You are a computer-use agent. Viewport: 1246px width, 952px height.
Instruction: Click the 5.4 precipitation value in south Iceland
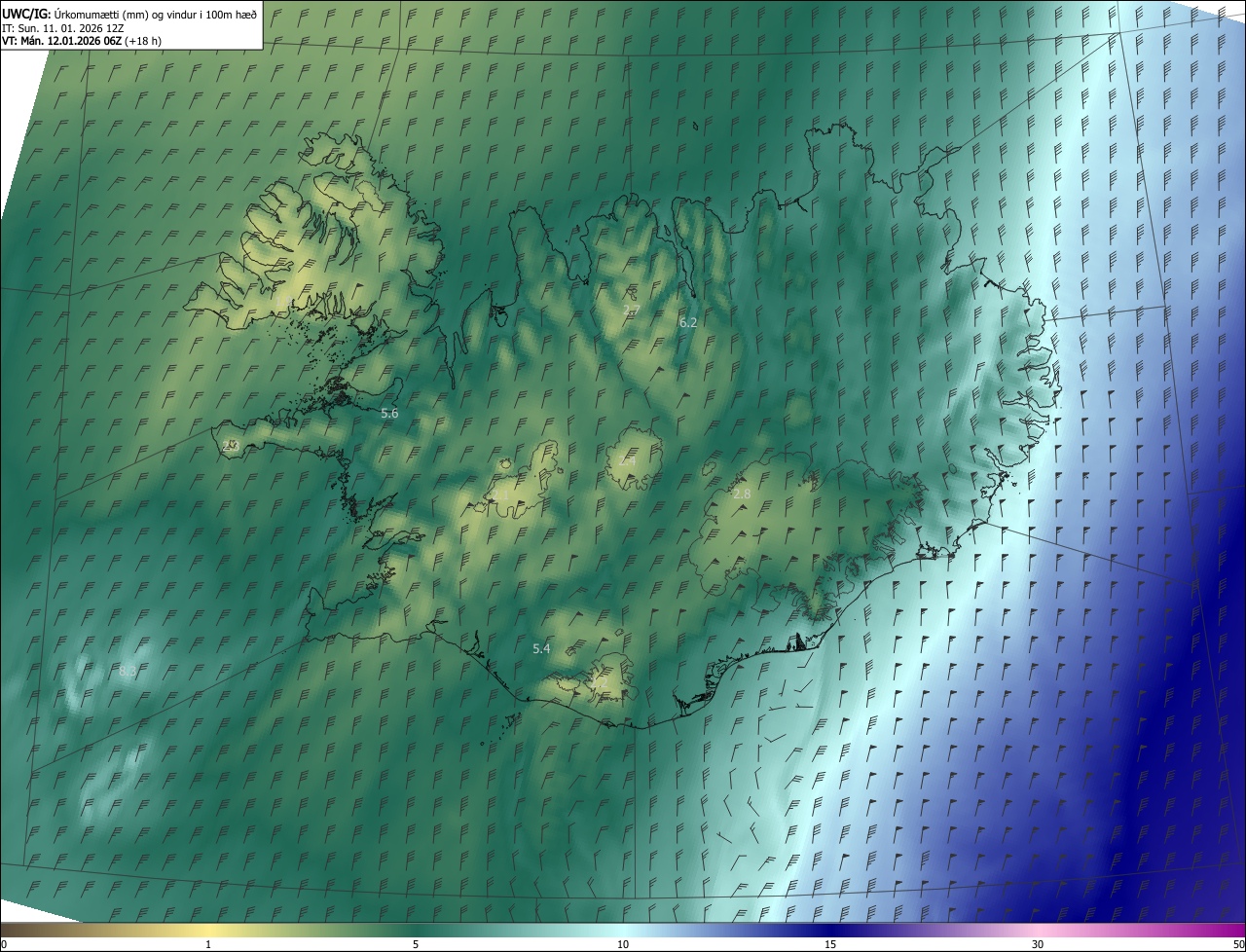pos(542,648)
